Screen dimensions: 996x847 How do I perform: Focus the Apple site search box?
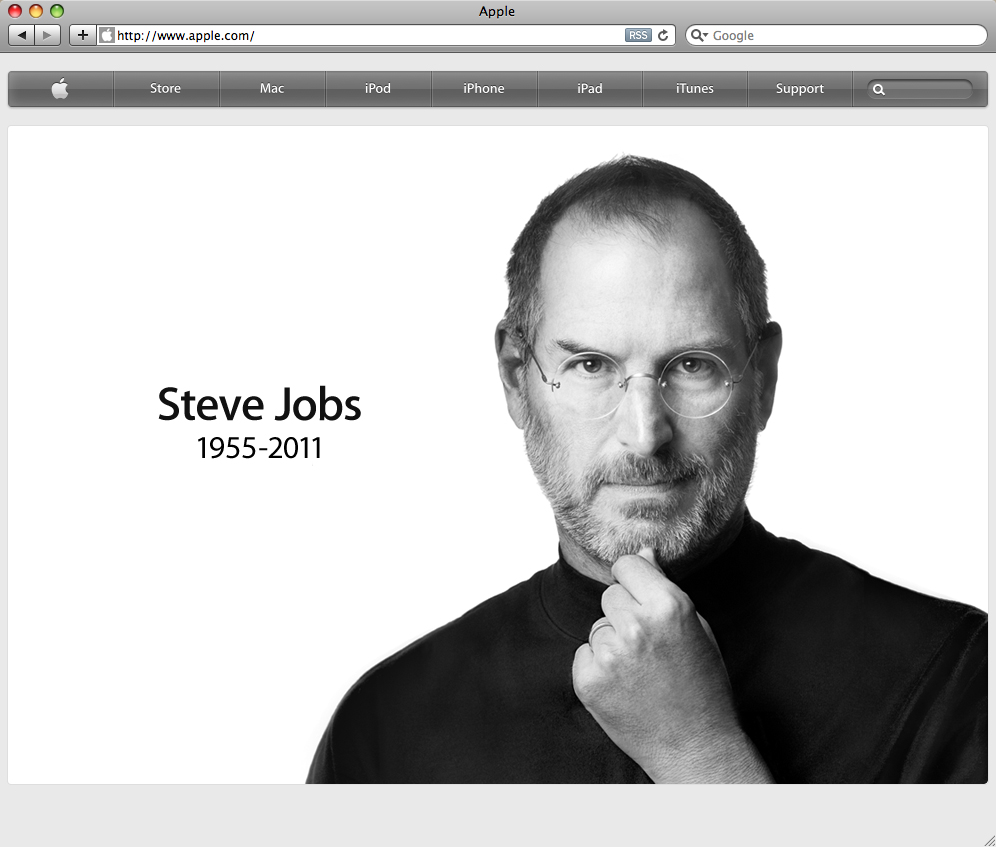(920, 90)
